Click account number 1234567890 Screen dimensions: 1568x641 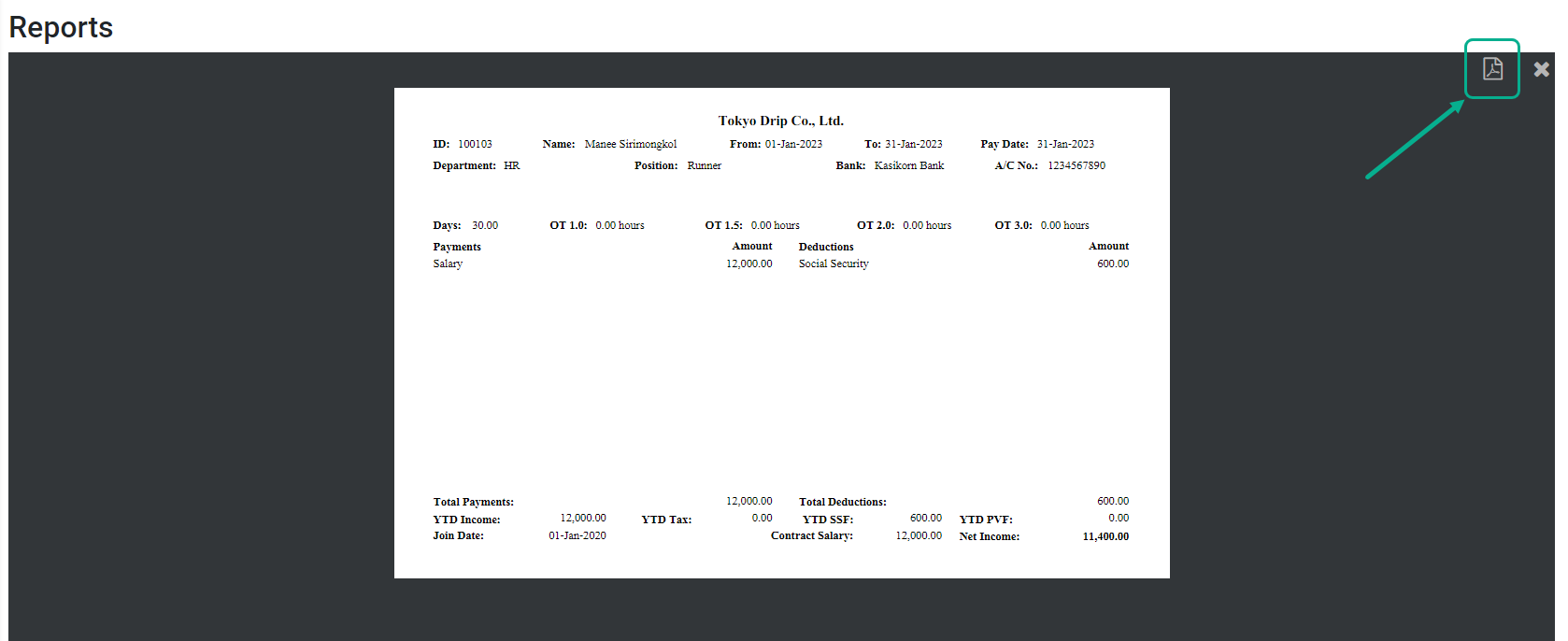1076,165
